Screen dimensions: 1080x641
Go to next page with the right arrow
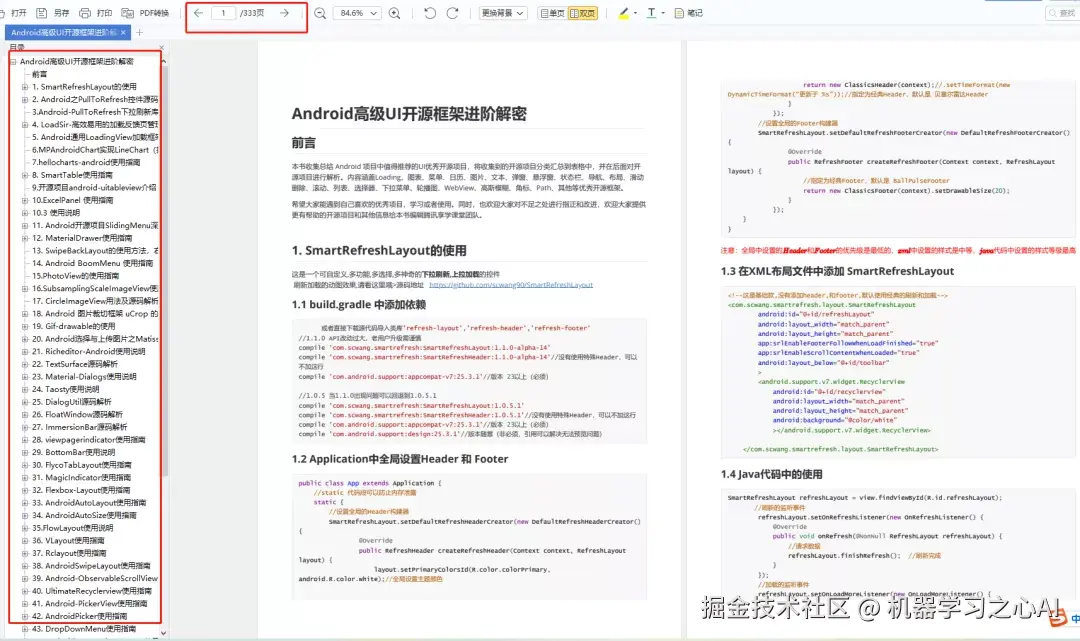284,13
